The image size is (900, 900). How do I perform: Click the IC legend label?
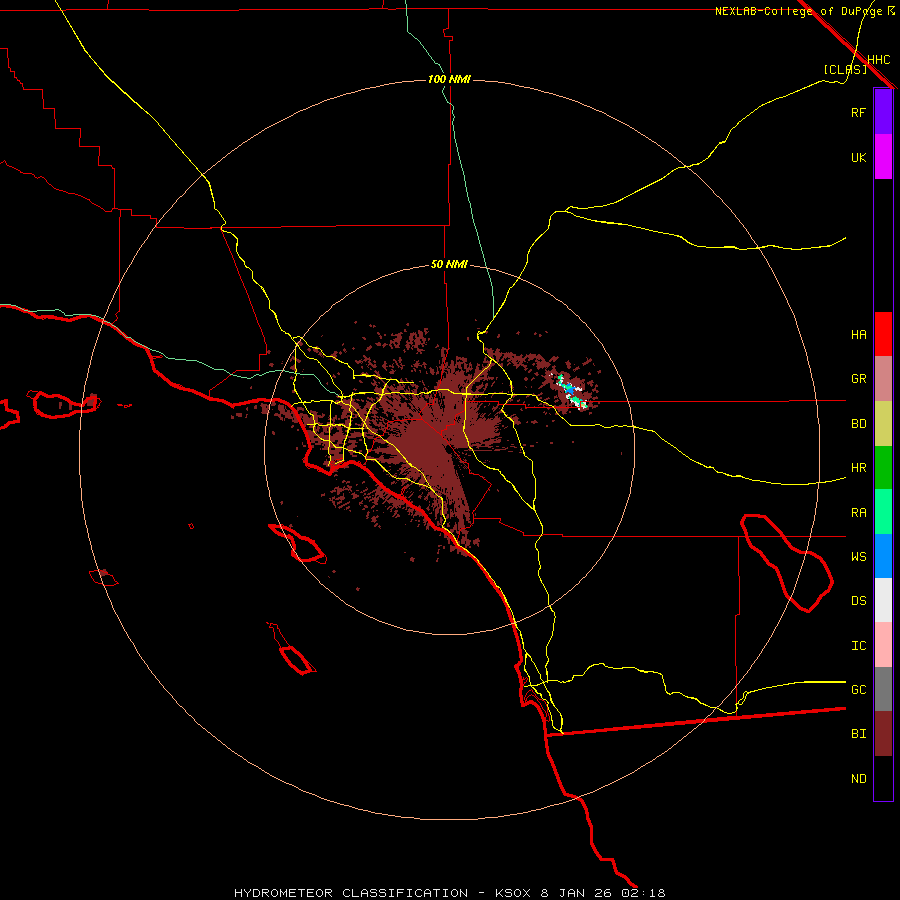[x=858, y=646]
